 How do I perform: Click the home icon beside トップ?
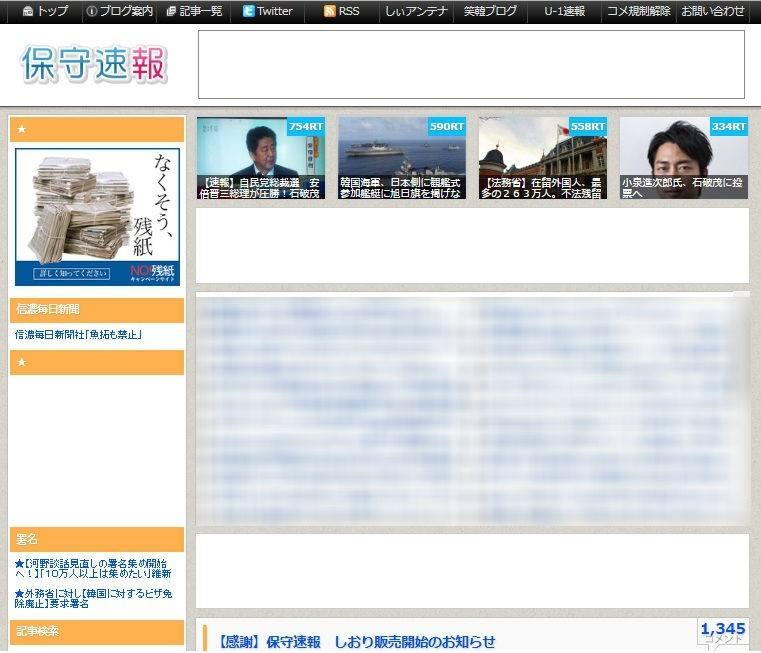pos(27,11)
